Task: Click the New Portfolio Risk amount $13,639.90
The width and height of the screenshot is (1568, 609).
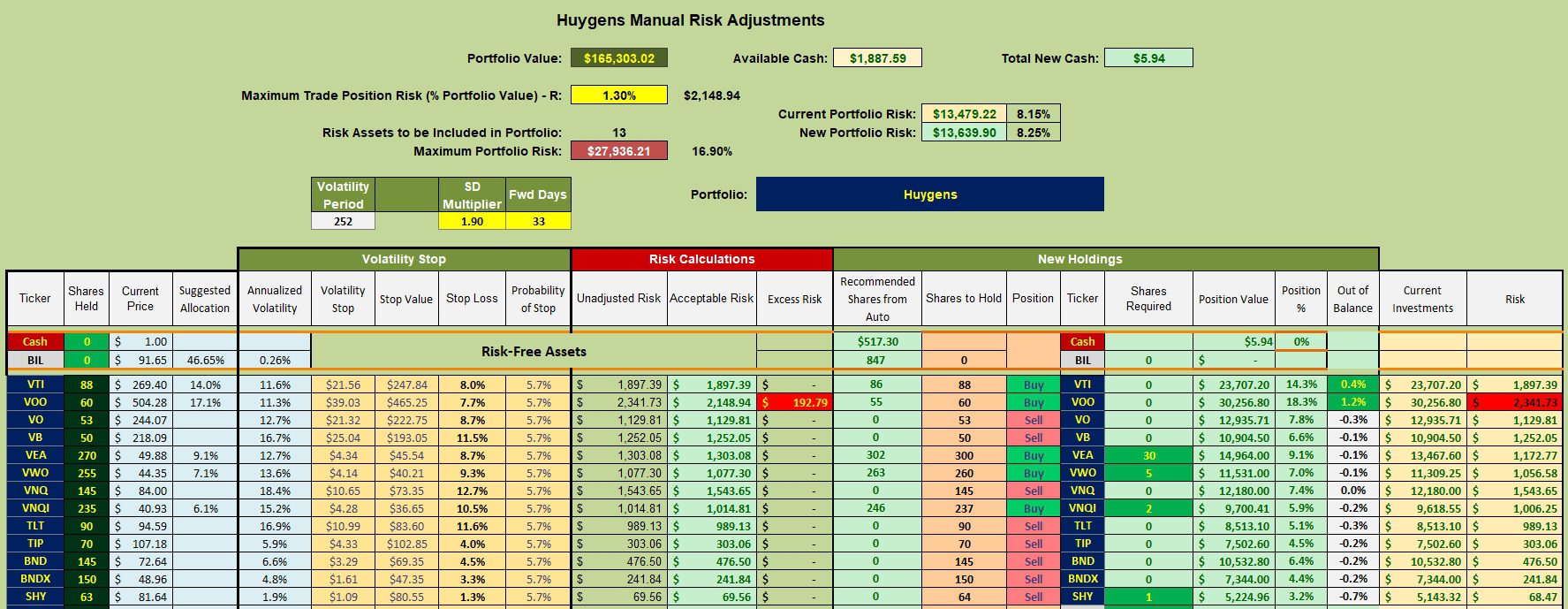Action: tap(964, 133)
